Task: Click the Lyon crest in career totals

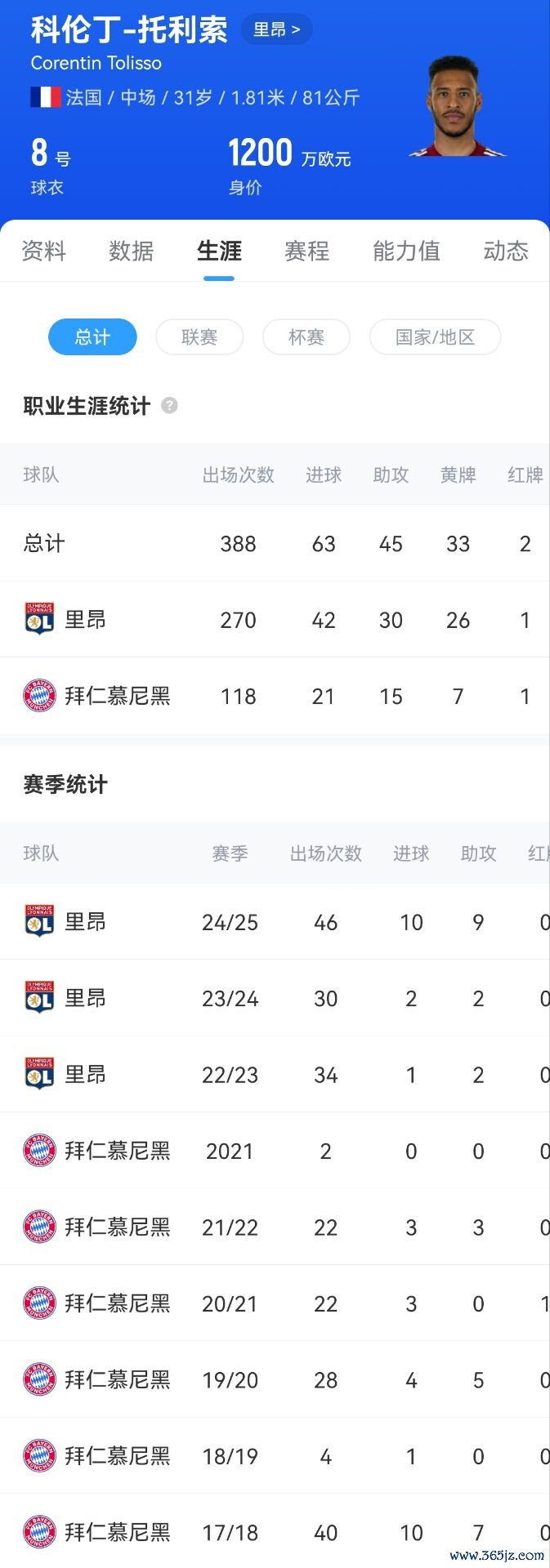Action: tap(39, 620)
